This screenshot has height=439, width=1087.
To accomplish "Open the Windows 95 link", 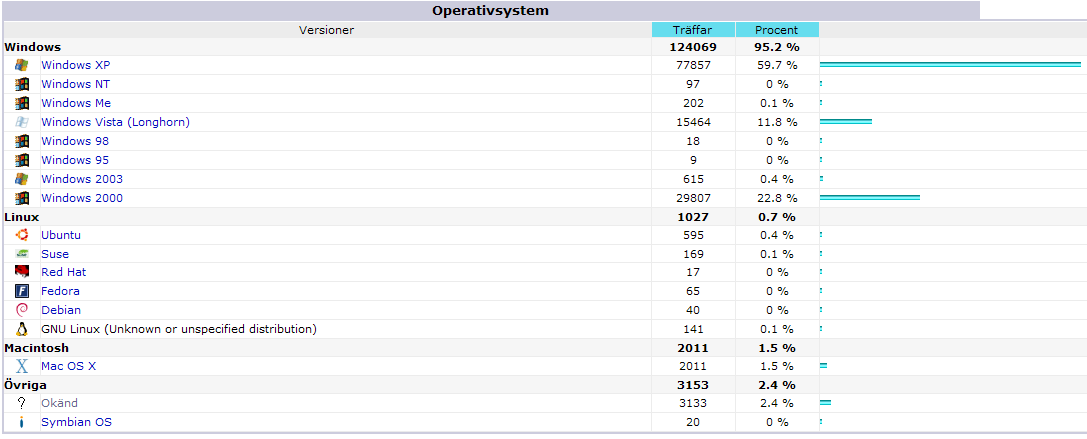I will pyautogui.click(x=75, y=160).
